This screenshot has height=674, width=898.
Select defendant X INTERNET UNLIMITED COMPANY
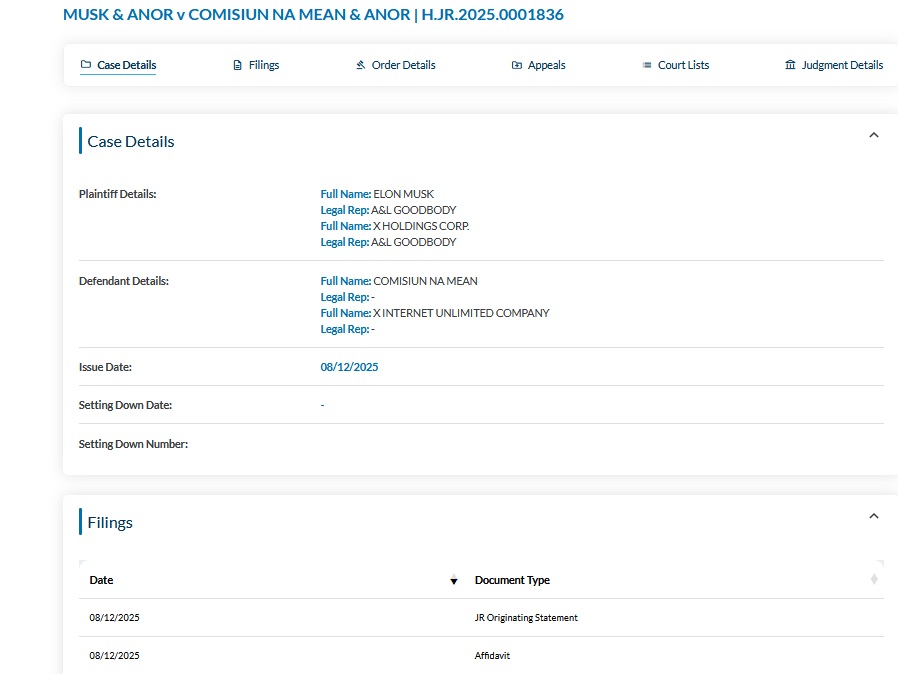point(461,313)
